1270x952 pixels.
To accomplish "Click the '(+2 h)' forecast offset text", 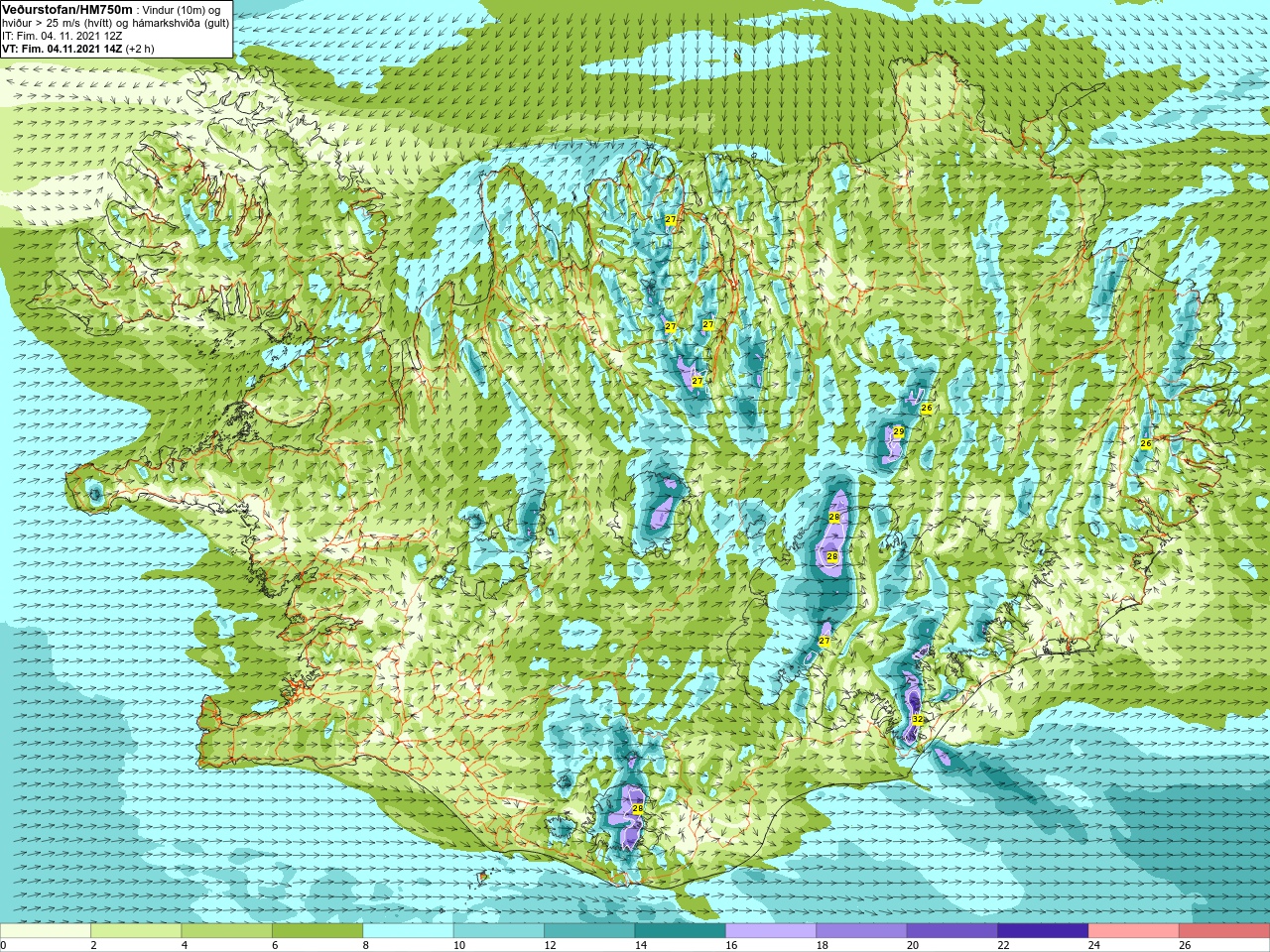I will pyautogui.click(x=140, y=48).
